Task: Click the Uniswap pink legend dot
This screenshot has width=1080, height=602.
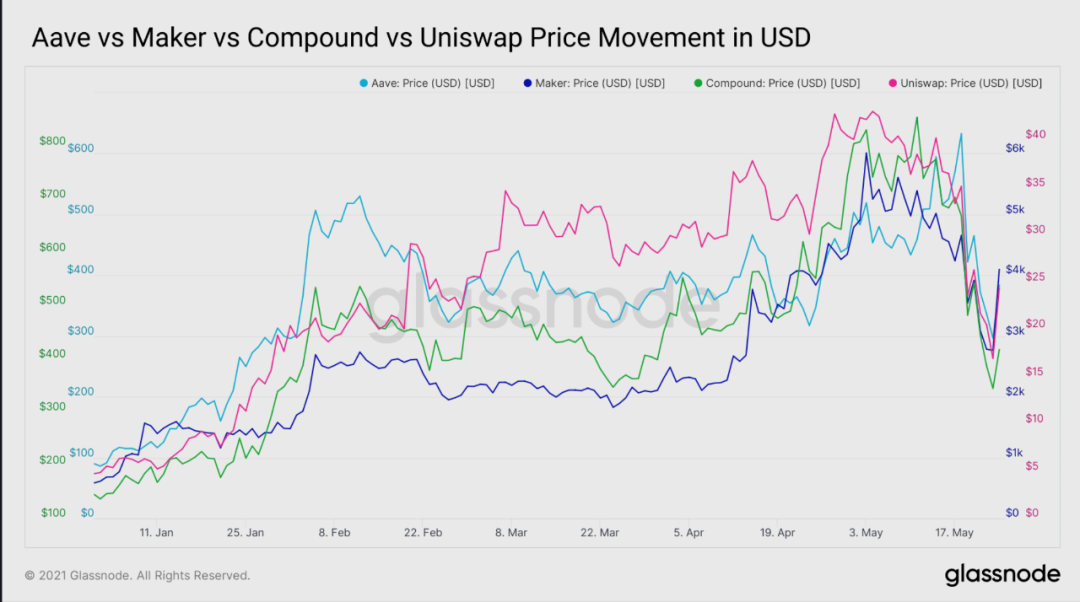Action: click(893, 83)
